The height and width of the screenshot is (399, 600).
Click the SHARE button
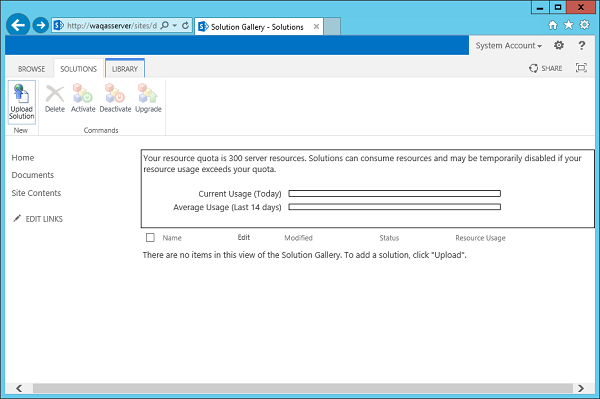click(546, 68)
